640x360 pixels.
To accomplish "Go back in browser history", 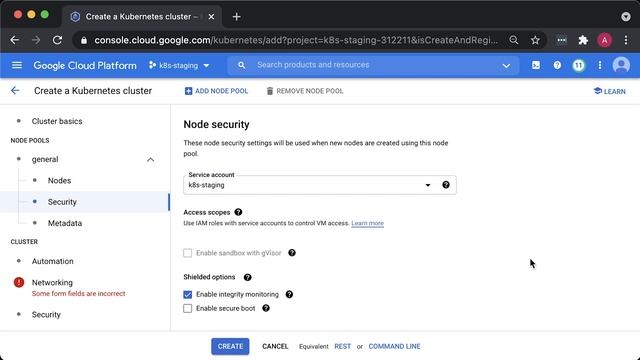I will [15, 40].
